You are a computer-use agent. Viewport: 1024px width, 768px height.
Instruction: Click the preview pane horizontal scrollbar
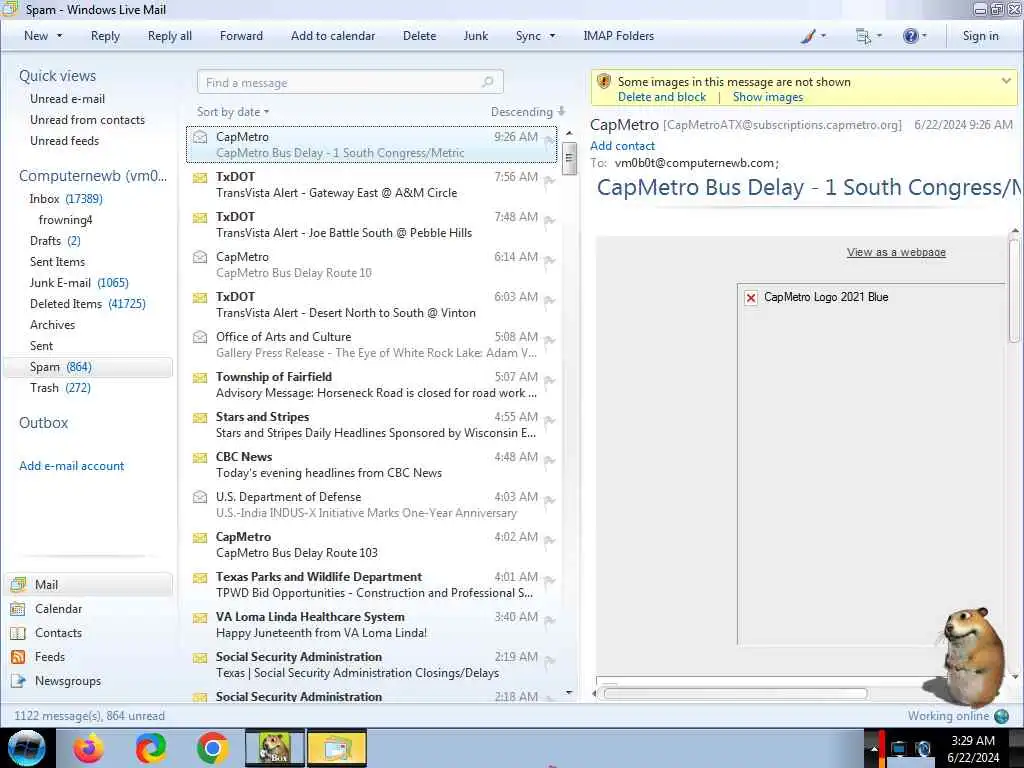[735, 694]
